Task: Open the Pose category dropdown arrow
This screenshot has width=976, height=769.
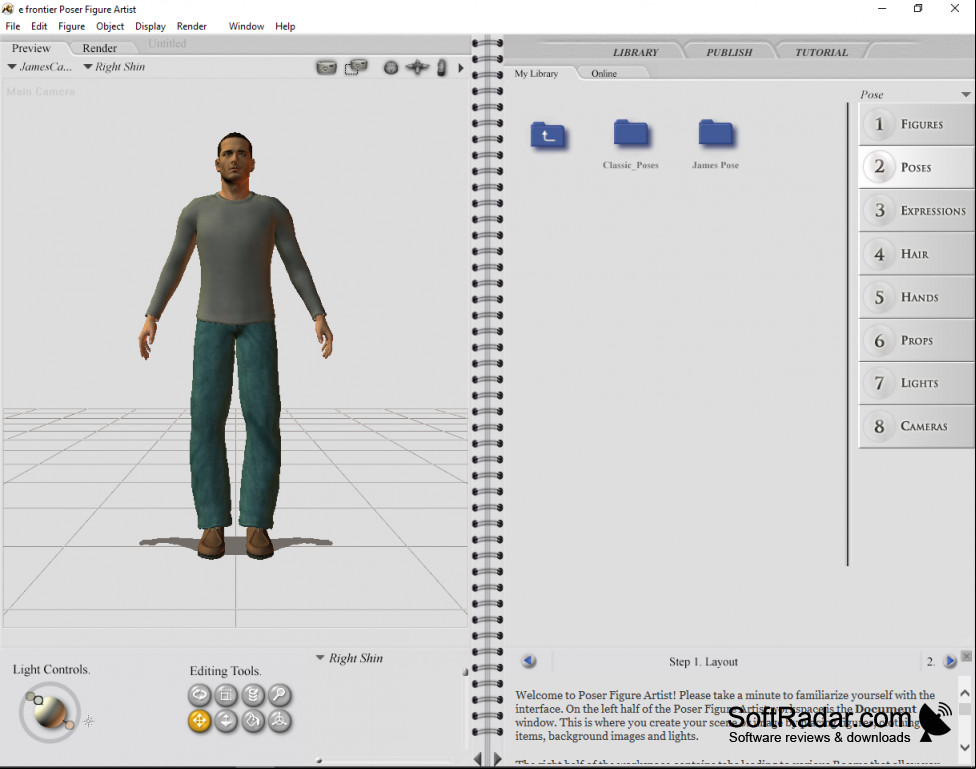Action: [965, 95]
